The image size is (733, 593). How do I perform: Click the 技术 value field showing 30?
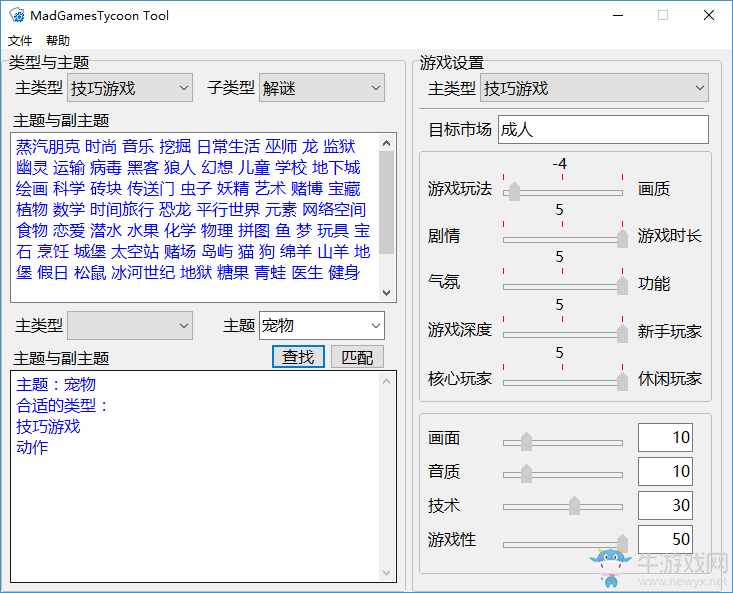tap(665, 505)
